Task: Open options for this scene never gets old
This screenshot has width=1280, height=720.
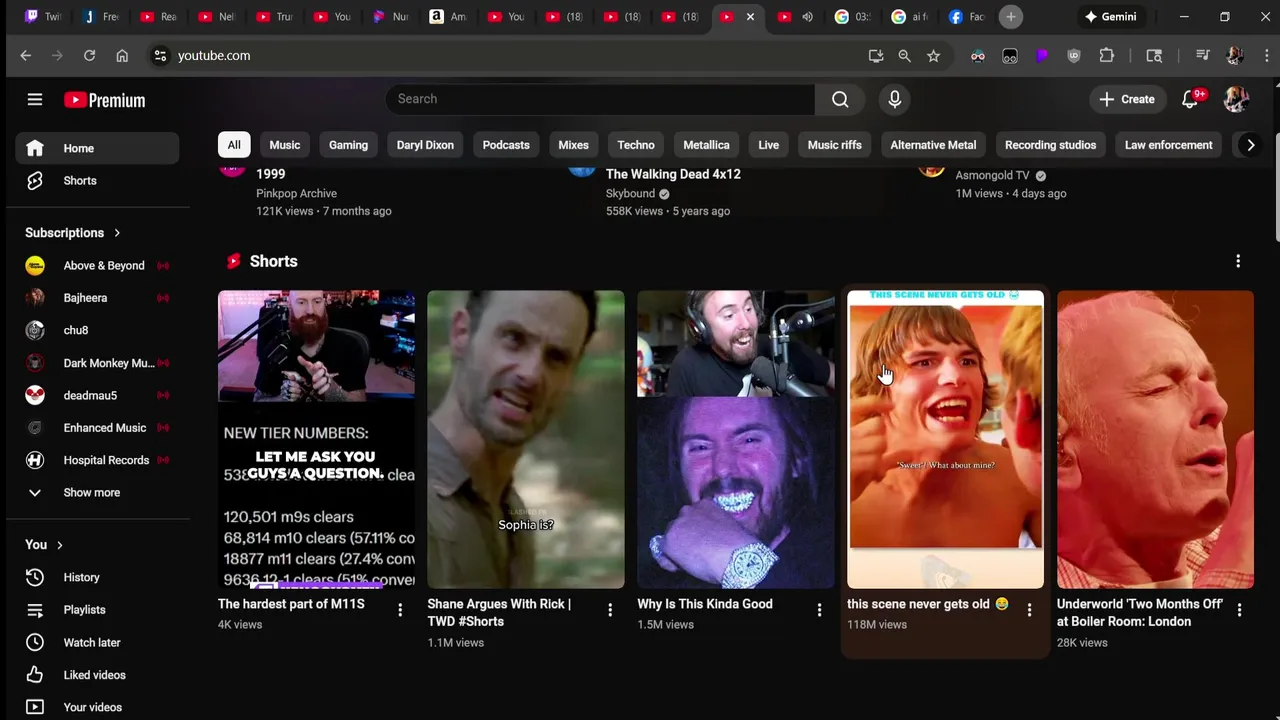Action: click(1029, 610)
